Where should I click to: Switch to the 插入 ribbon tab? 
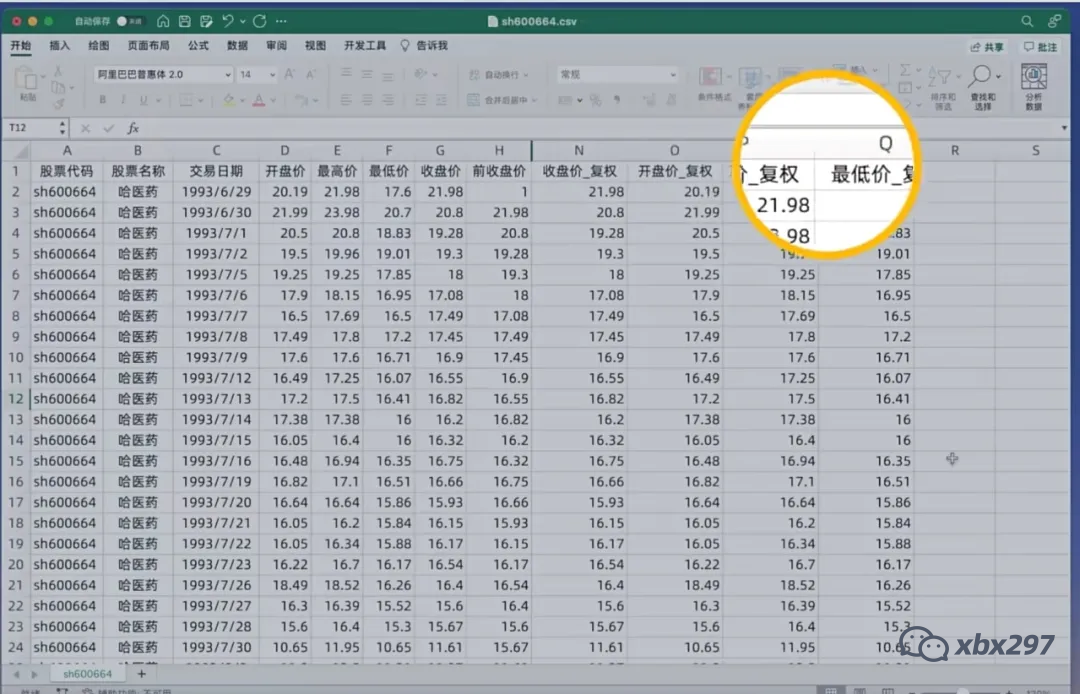60,45
